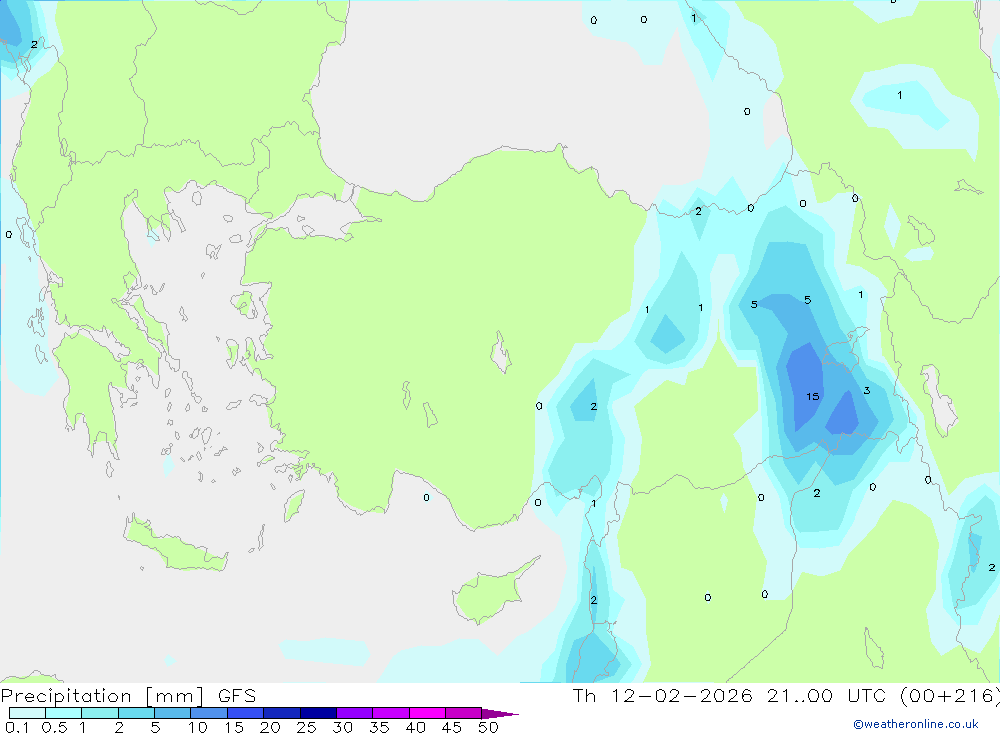Click the 0.1–0.5 mm legend color swatch
Screen dimensions: 1000x733
coord(27,713)
